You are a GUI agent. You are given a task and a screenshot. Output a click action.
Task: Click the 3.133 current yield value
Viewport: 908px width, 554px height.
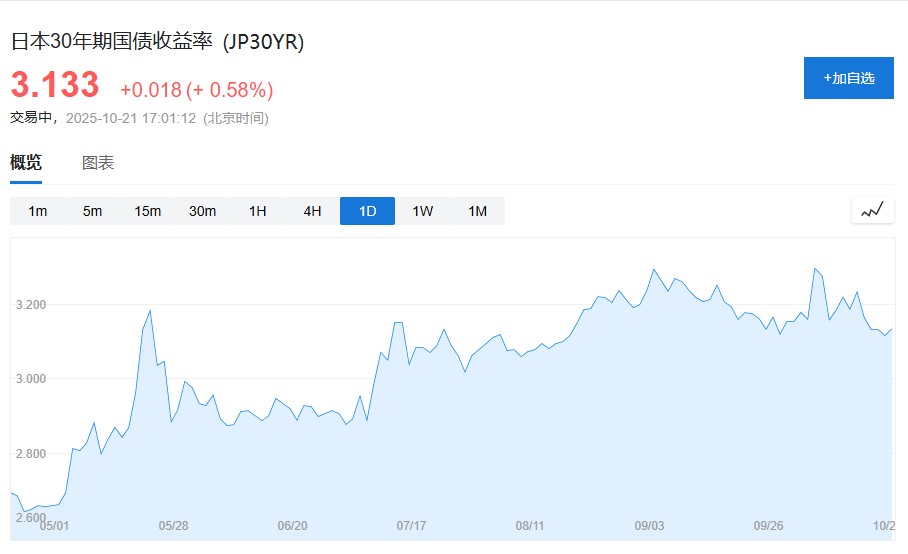55,85
